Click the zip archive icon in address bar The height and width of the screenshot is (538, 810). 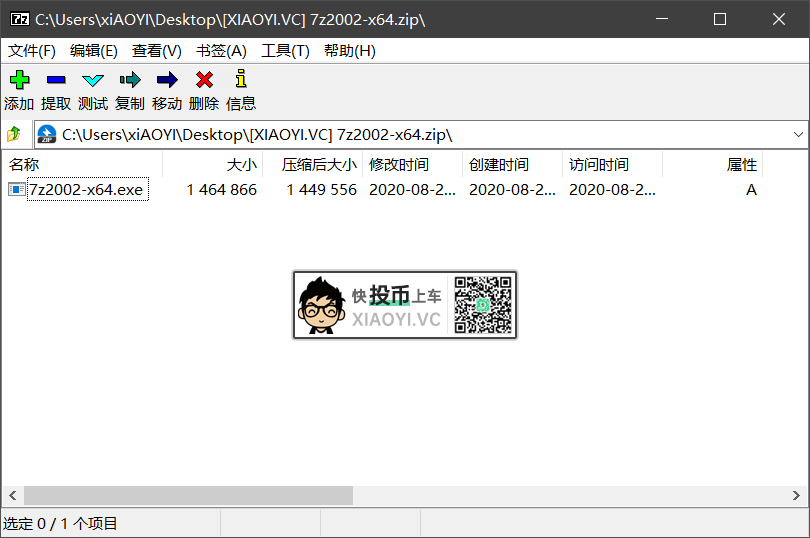(47, 134)
